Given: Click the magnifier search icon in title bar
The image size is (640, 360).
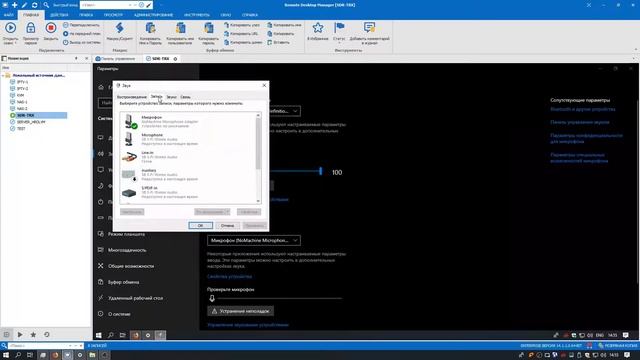Looking at the screenshot, I should coord(46,5).
